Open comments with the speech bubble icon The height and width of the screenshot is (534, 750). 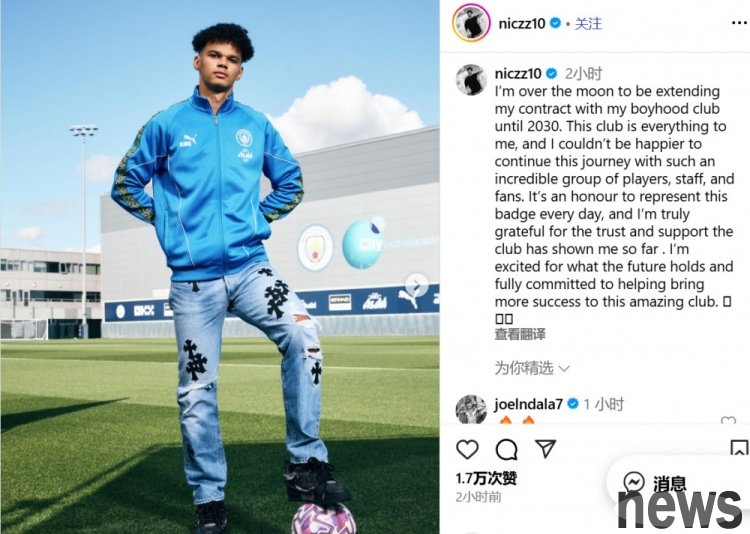coord(507,450)
